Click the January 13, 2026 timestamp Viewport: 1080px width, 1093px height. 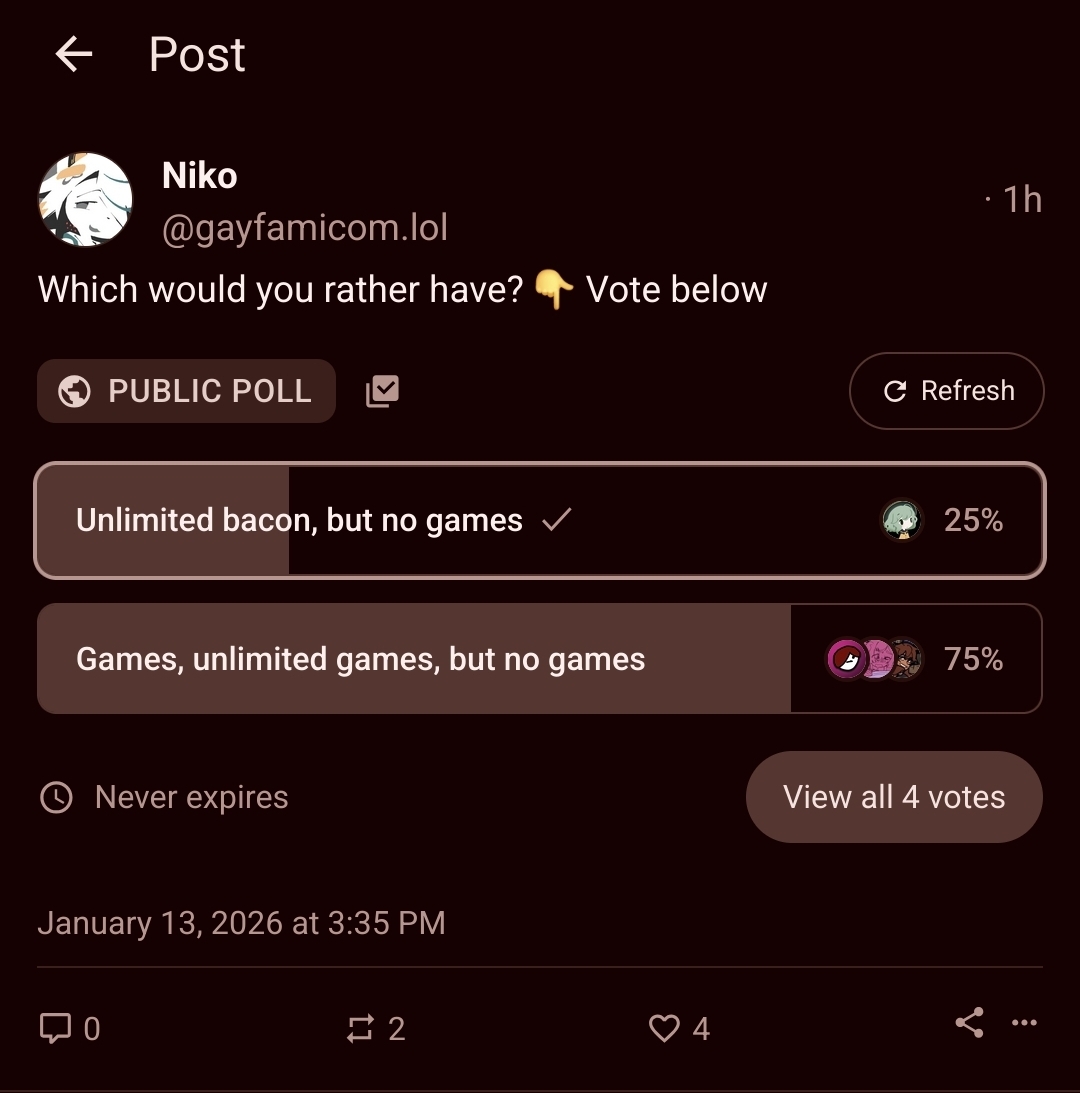pos(241,922)
